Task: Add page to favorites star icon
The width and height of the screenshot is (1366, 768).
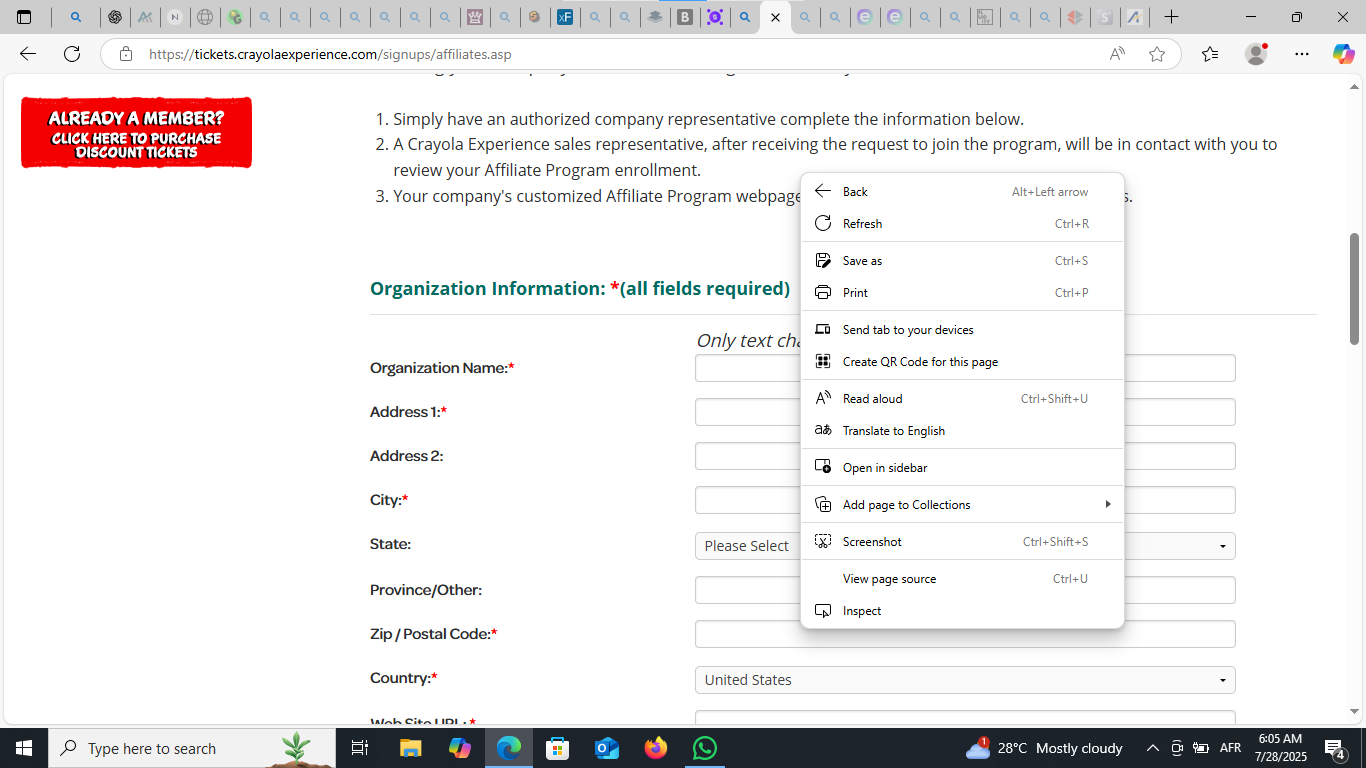Action: pos(1157,54)
